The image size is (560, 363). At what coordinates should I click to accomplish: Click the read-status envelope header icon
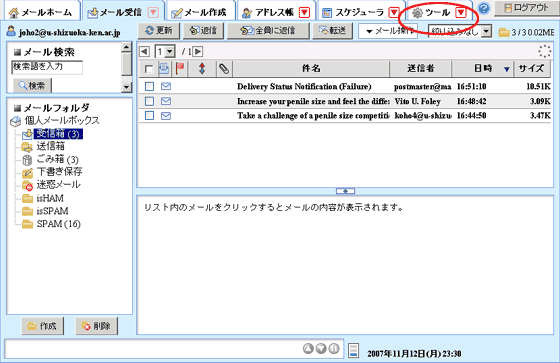coord(164,68)
